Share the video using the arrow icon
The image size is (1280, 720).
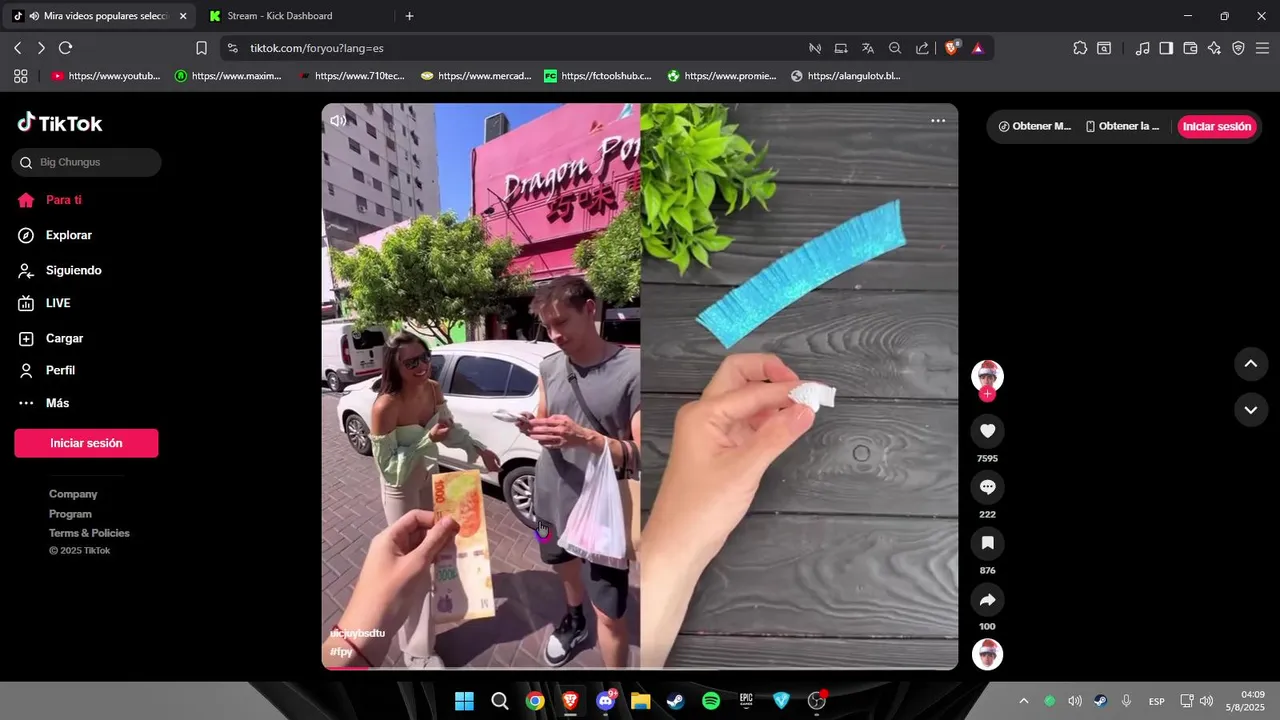pos(987,600)
